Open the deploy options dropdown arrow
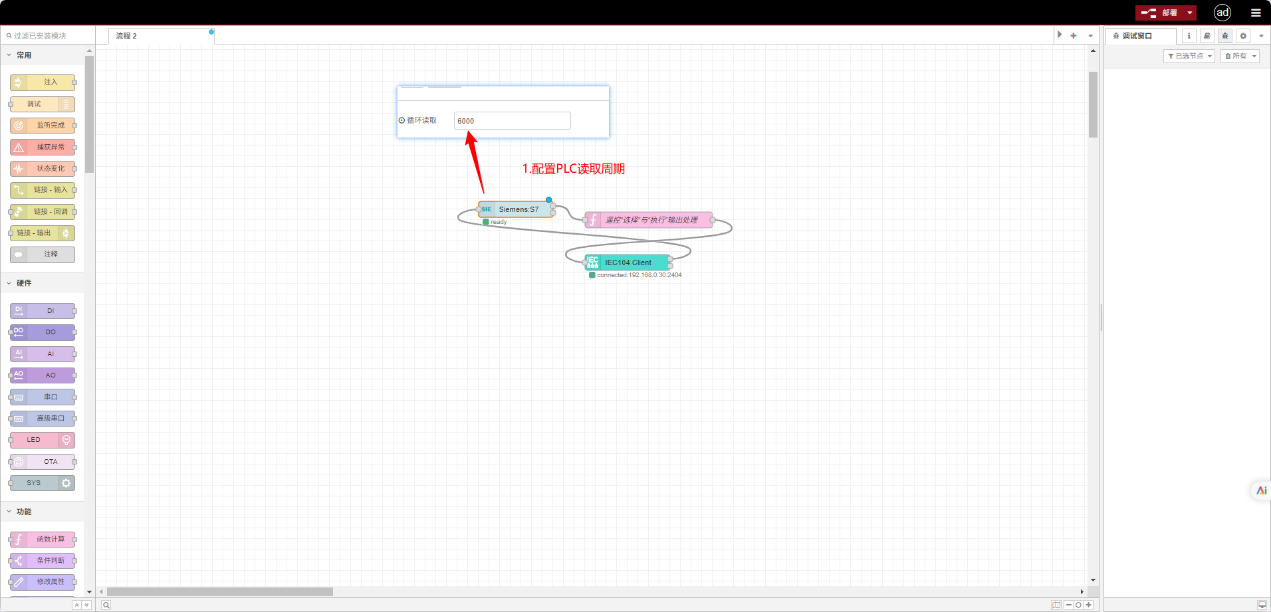The width and height of the screenshot is (1271, 612). click(x=1190, y=13)
